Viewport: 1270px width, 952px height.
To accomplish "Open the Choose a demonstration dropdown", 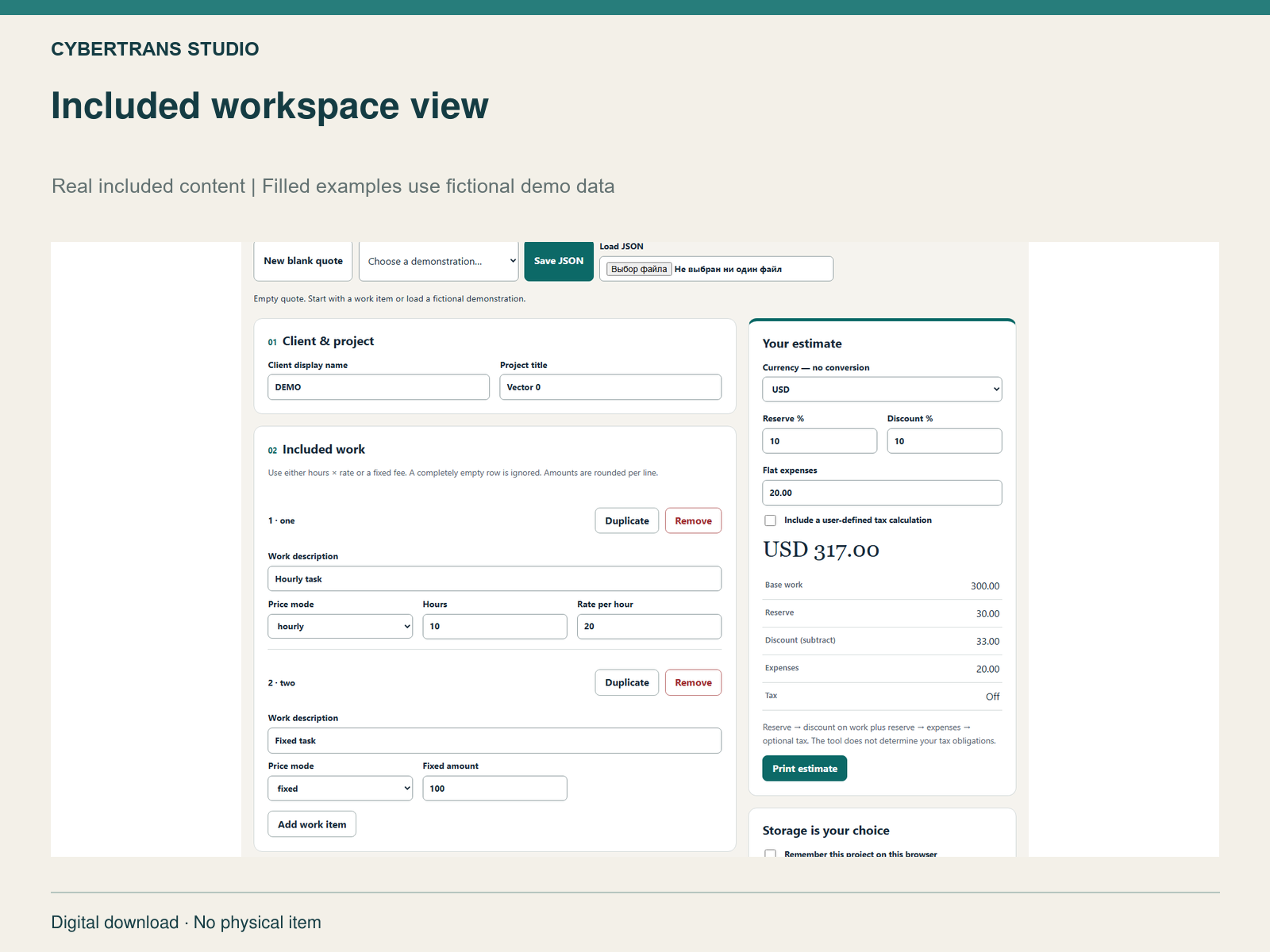I will 438,261.
